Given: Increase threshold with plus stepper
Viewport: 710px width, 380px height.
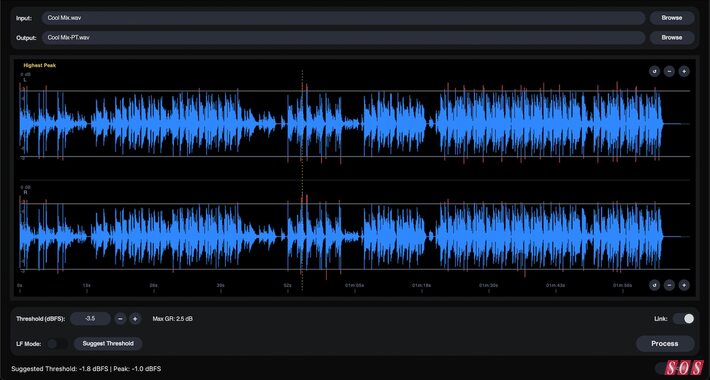Looking at the screenshot, I should tap(135, 319).
